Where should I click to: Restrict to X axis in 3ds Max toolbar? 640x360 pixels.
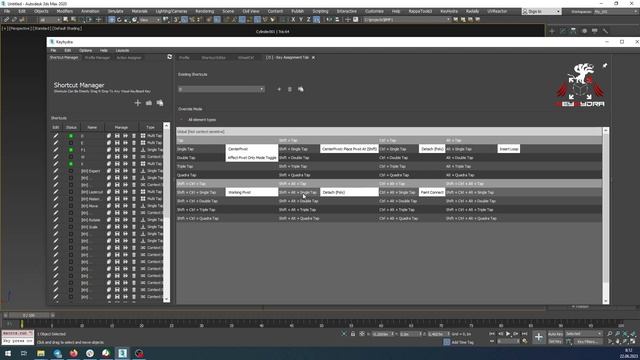pos(293,20)
